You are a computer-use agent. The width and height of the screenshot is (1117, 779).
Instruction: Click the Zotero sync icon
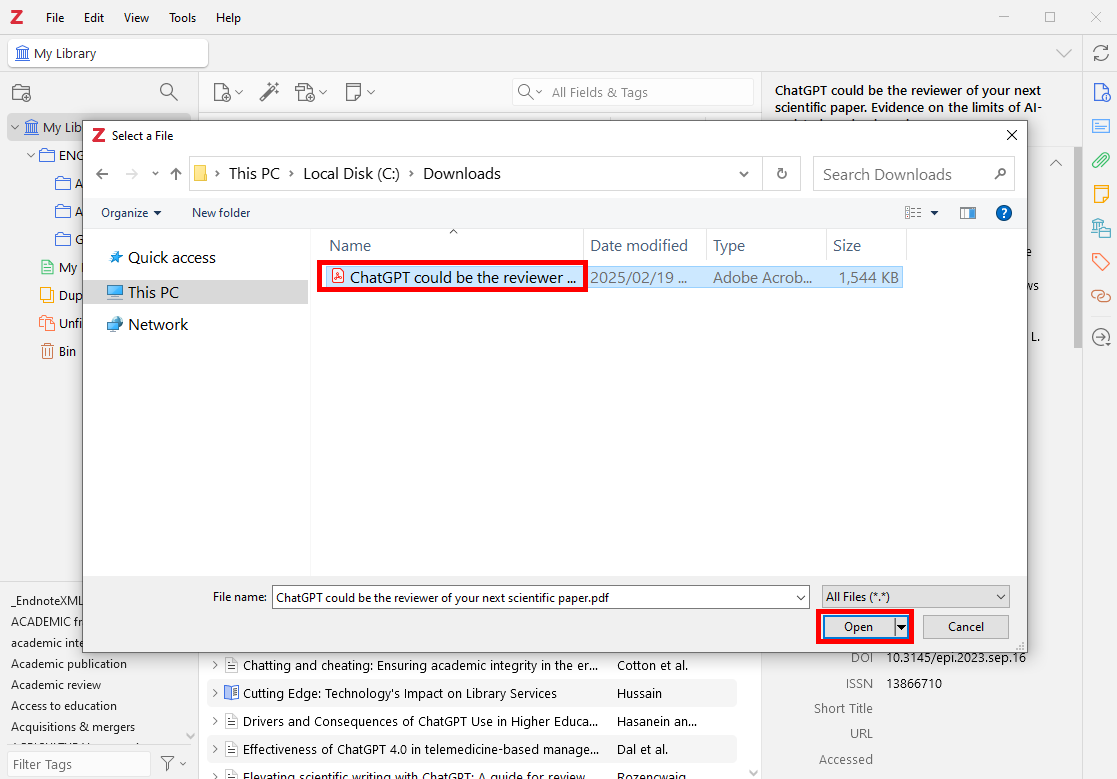(1100, 53)
